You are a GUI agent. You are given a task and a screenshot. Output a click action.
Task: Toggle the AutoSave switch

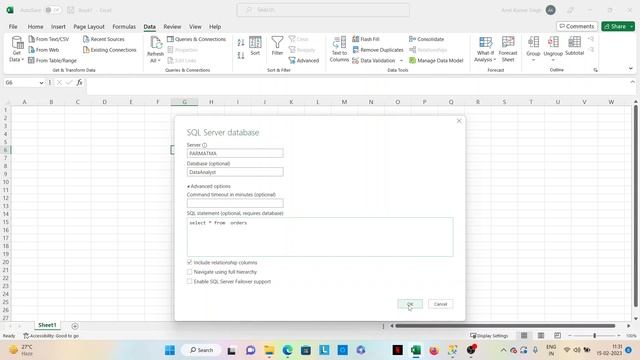pyautogui.click(x=52, y=10)
